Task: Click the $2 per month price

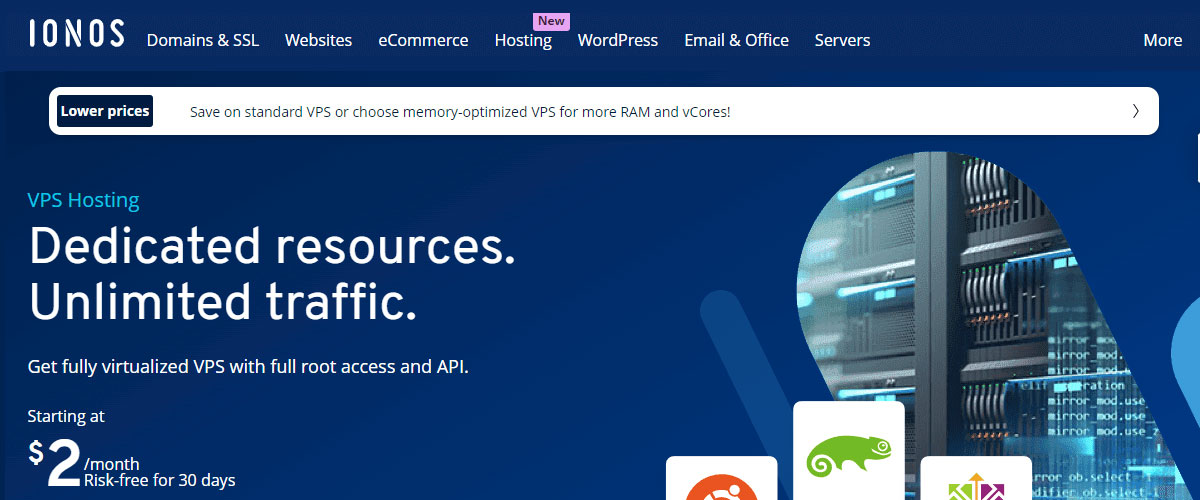Action: pos(84,462)
